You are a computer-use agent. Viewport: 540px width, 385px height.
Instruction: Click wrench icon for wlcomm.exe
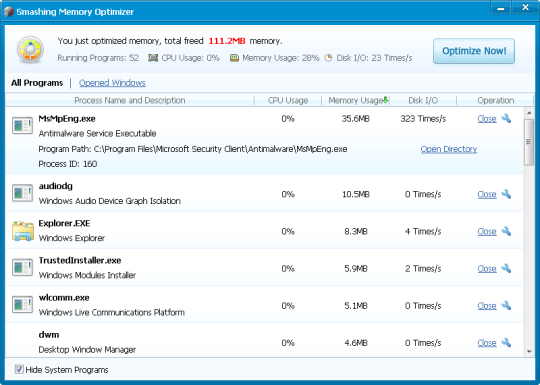point(506,305)
